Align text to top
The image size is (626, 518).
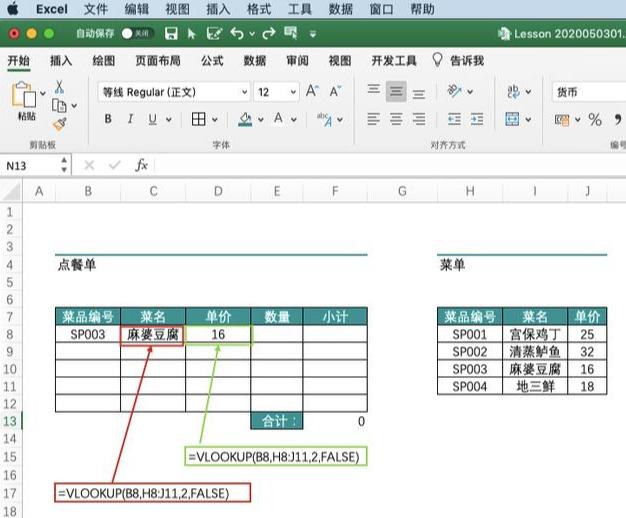pos(374,89)
